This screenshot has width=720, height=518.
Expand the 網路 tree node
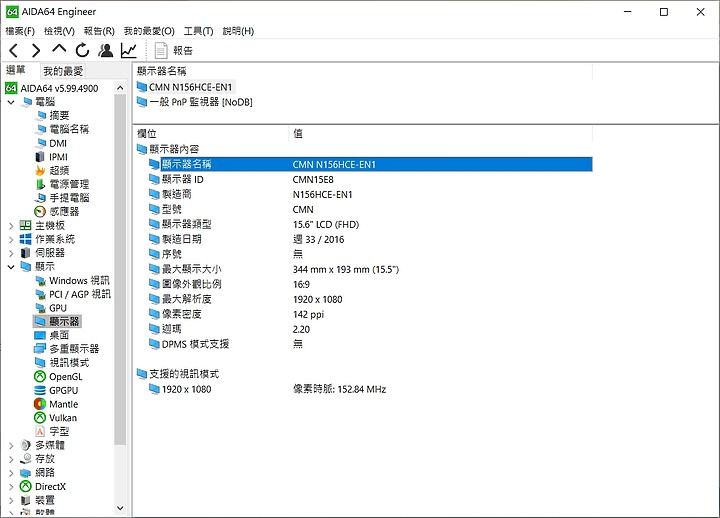pos(11,473)
